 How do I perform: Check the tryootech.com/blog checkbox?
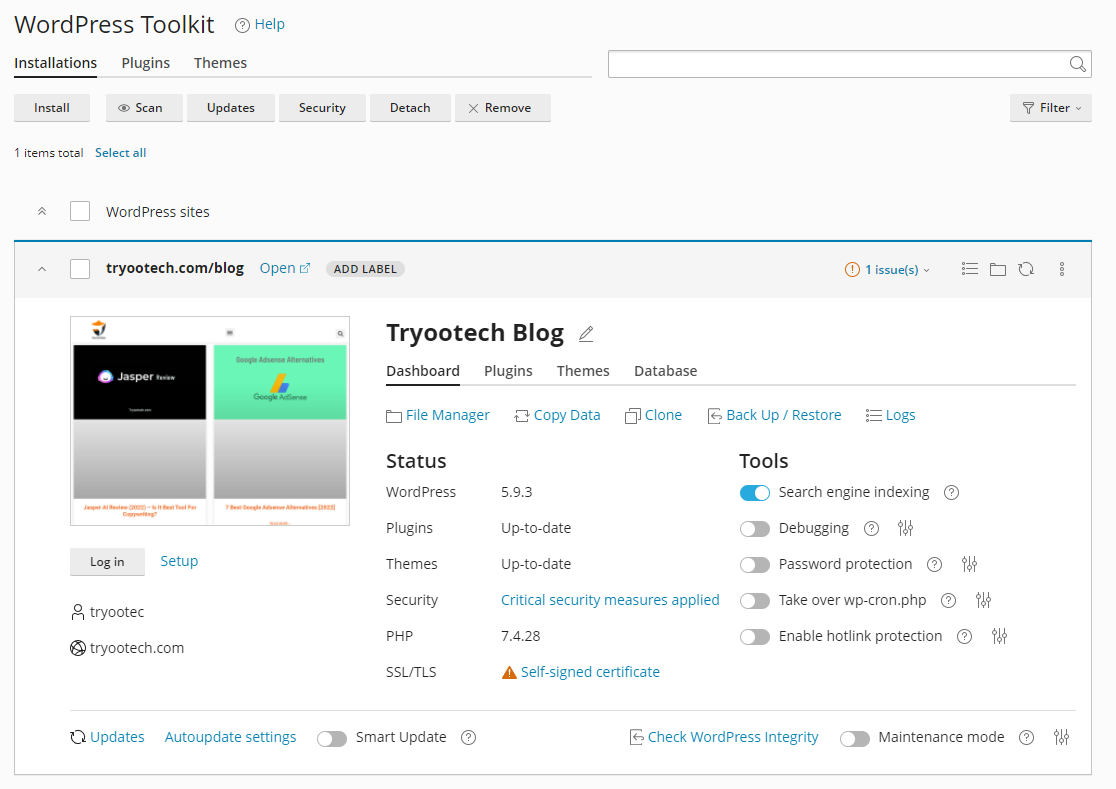tap(80, 269)
